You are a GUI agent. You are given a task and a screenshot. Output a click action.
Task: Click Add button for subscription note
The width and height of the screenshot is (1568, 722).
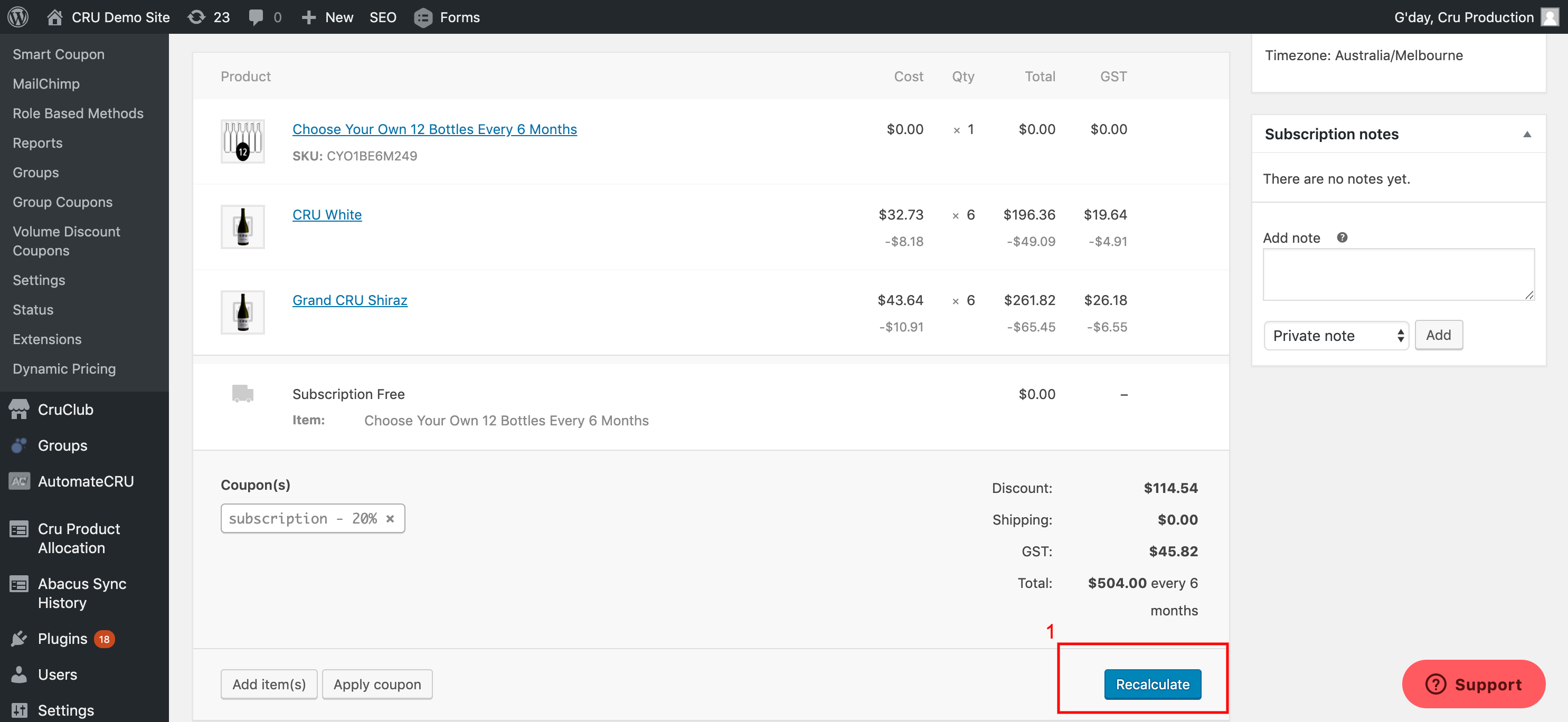(1438, 335)
